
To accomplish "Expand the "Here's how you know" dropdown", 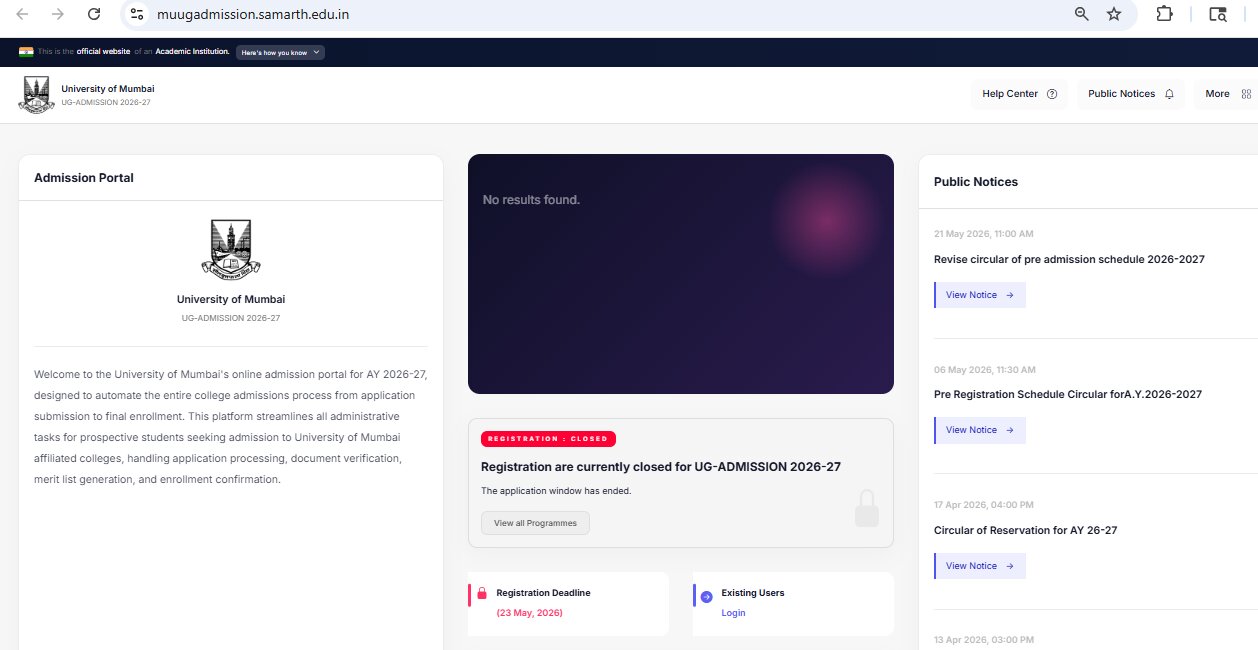I will click(x=280, y=52).
